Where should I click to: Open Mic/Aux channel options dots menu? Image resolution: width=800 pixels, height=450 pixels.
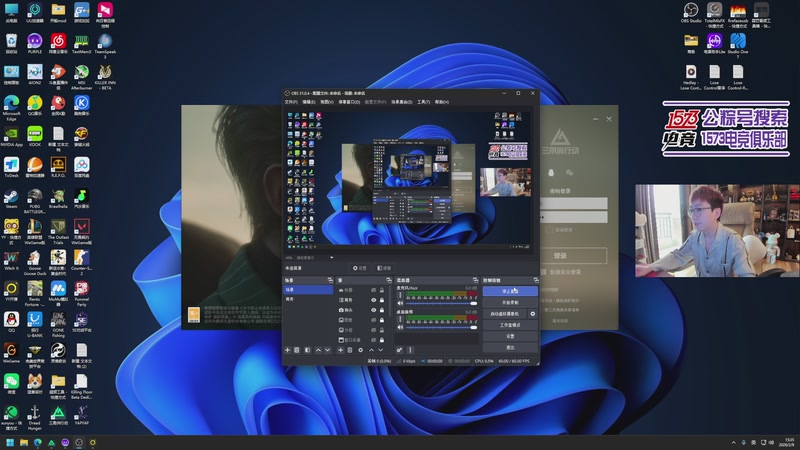[x=400, y=295]
